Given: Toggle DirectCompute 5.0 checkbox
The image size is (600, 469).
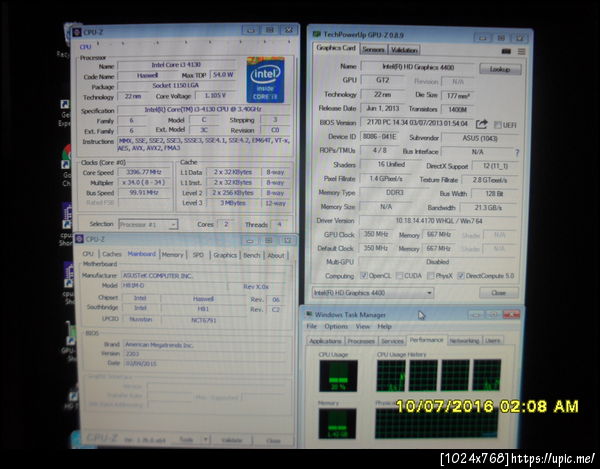Looking at the screenshot, I should [461, 275].
